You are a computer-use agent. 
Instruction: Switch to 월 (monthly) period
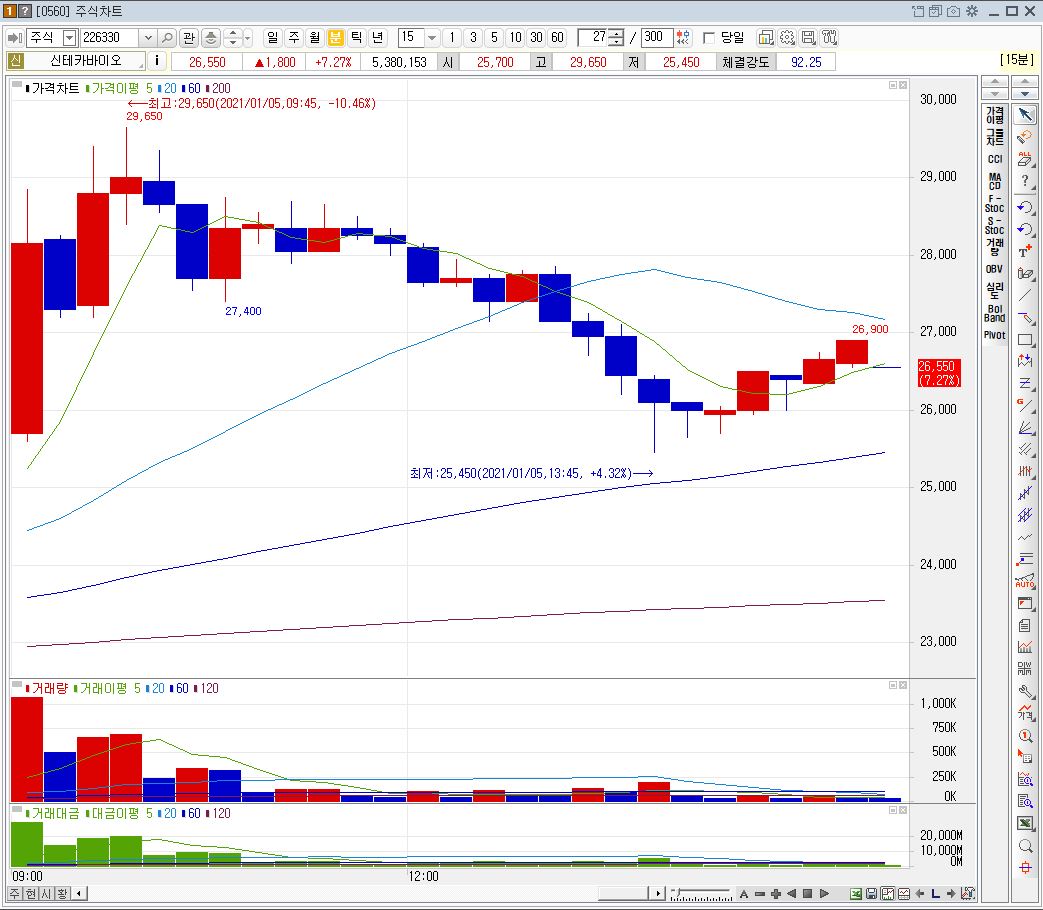315,38
